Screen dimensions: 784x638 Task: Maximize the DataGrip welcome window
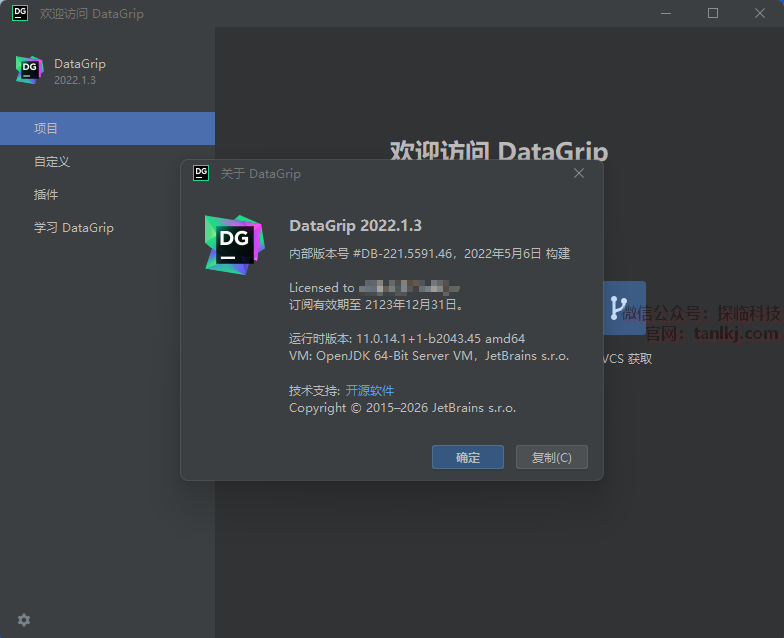pyautogui.click(x=713, y=14)
